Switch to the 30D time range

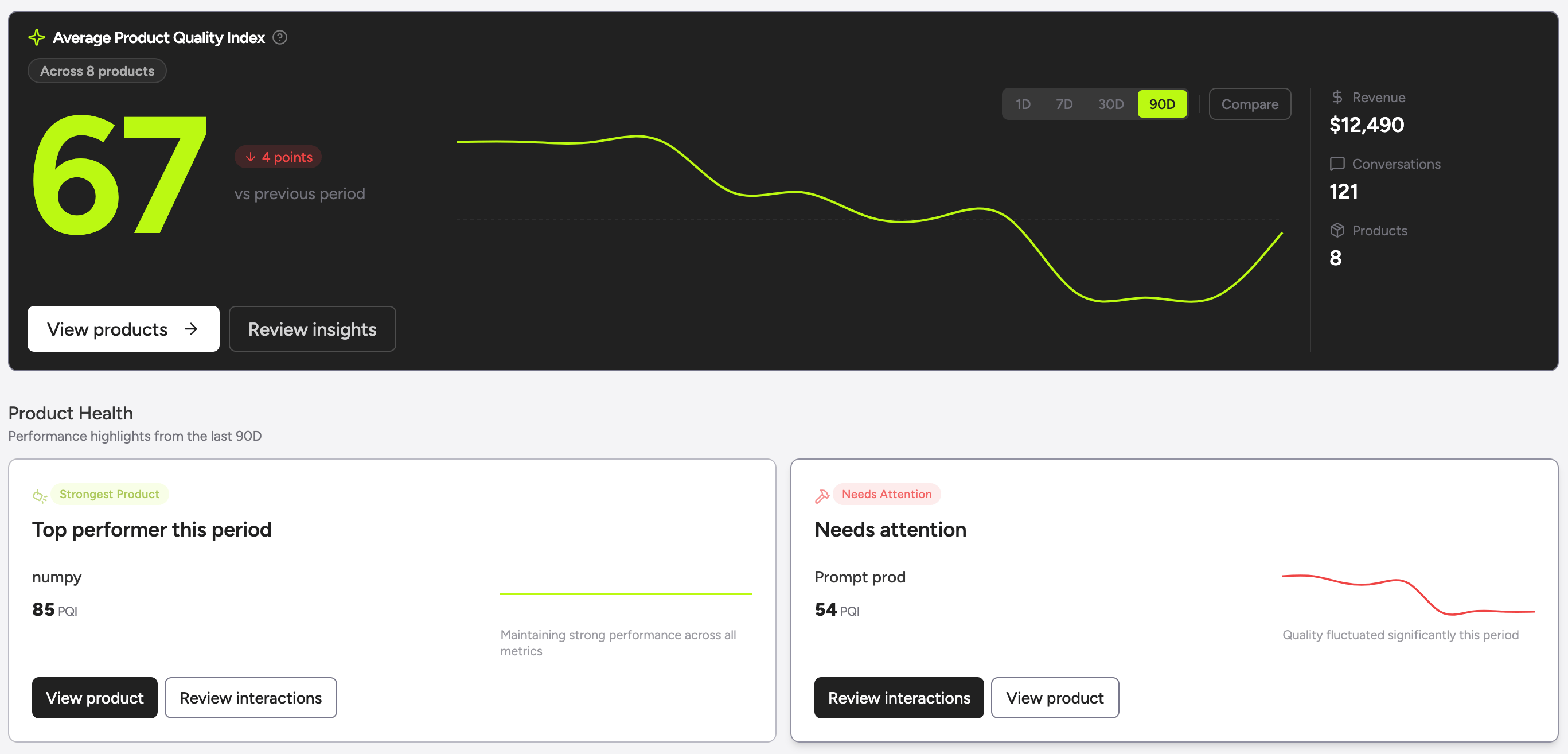[1110, 104]
